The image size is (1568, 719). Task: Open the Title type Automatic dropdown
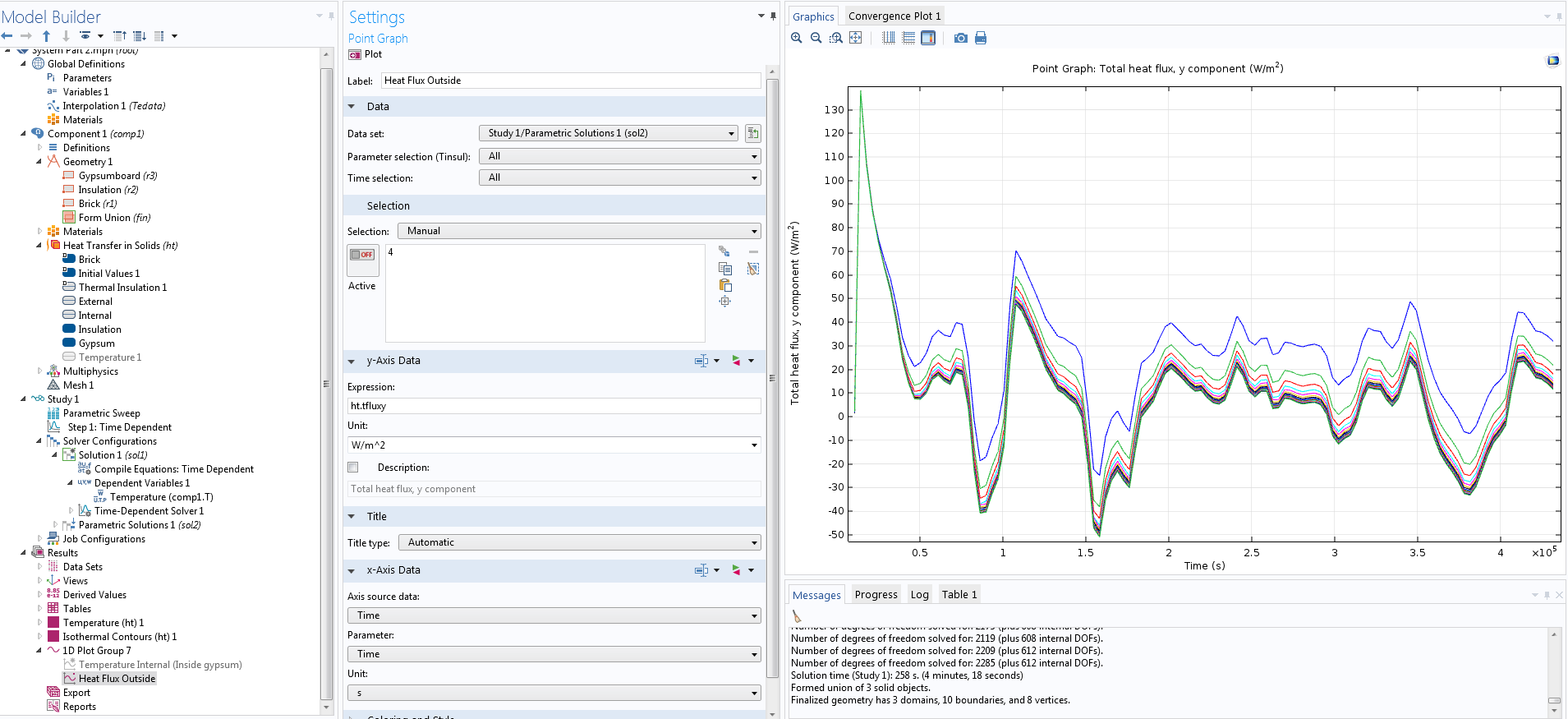coord(579,542)
